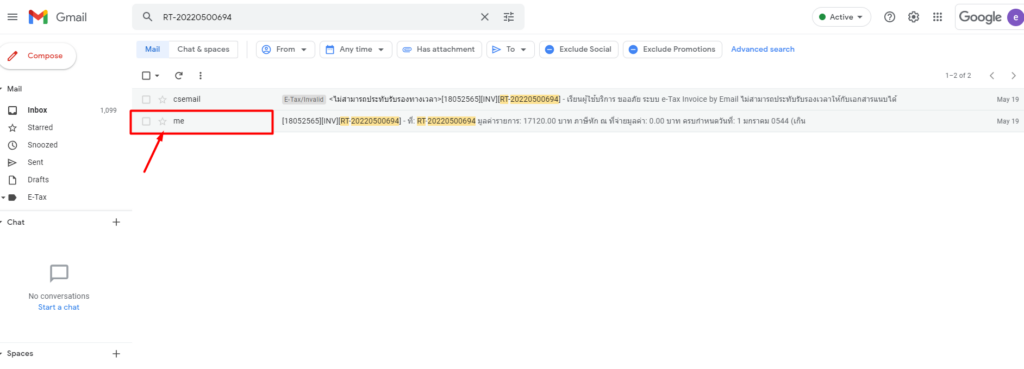This screenshot has height=369, width=1024.
Task: Refresh the search results list
Action: pyautogui.click(x=178, y=76)
